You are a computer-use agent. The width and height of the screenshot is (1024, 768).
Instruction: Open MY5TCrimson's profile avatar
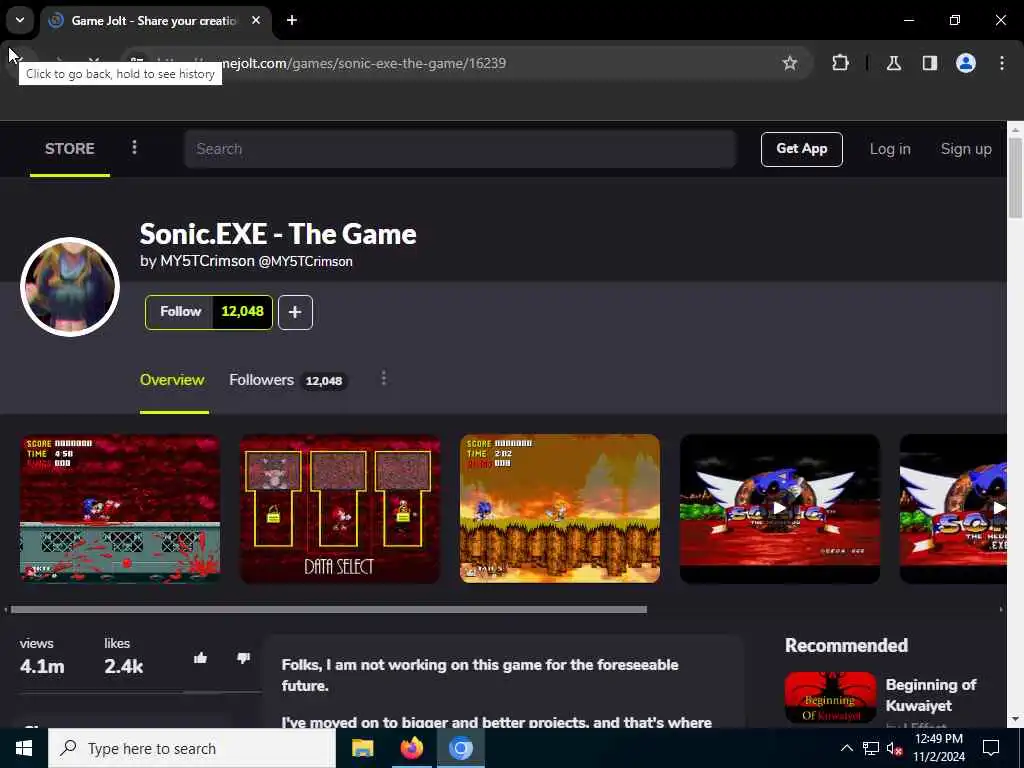point(70,287)
